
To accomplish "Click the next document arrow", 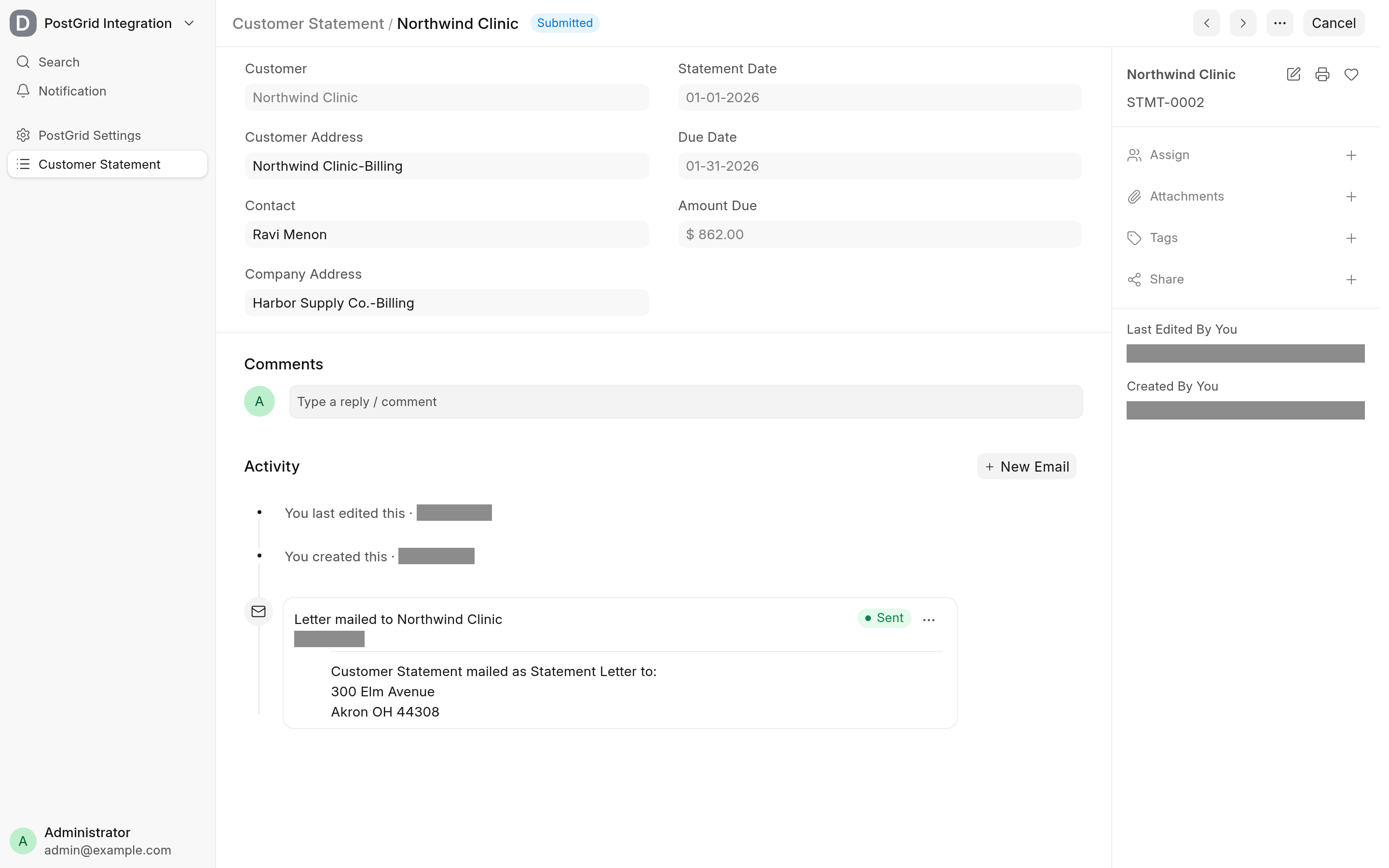I will tap(1243, 23).
